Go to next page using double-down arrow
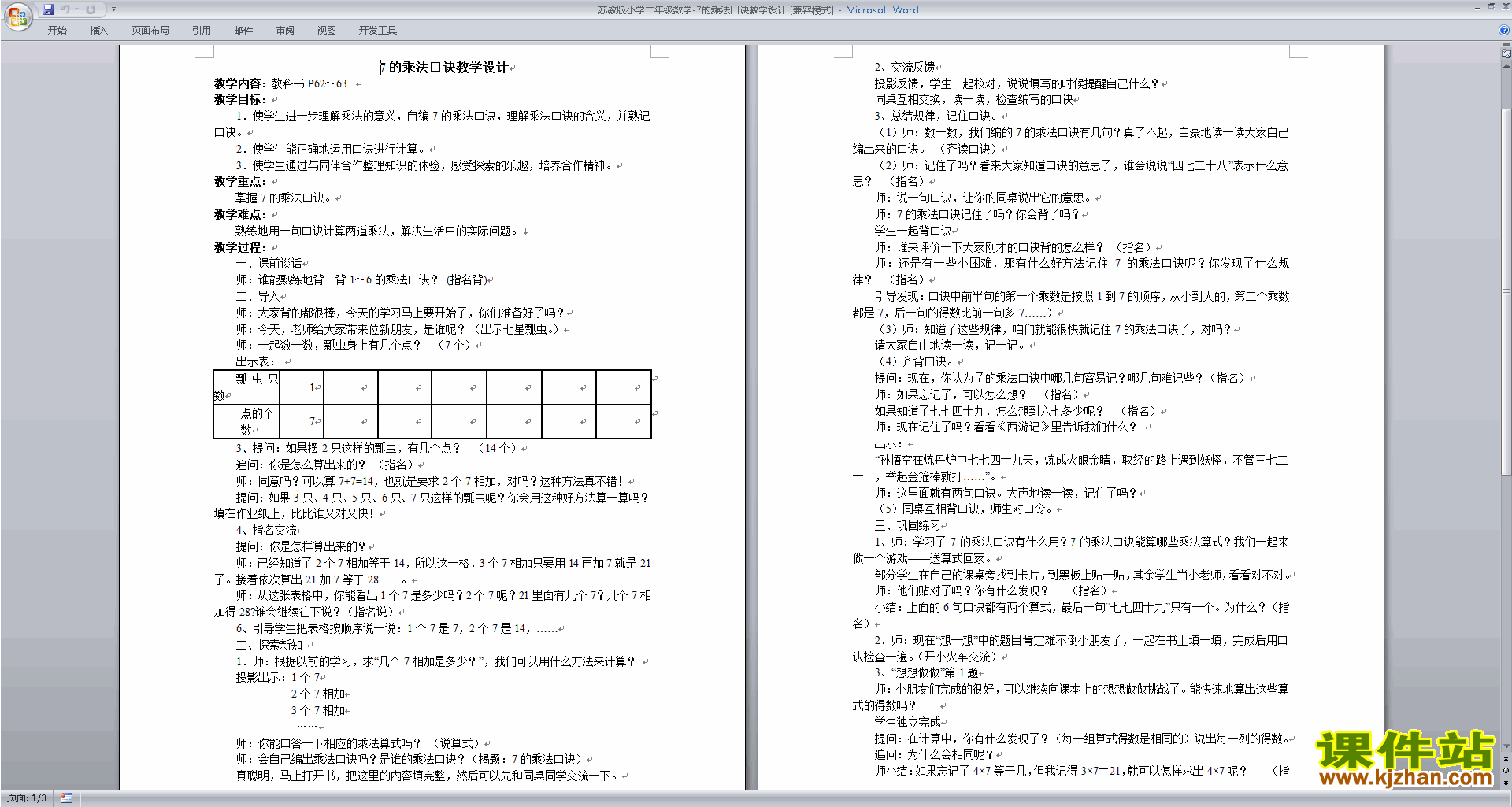 1506,782
